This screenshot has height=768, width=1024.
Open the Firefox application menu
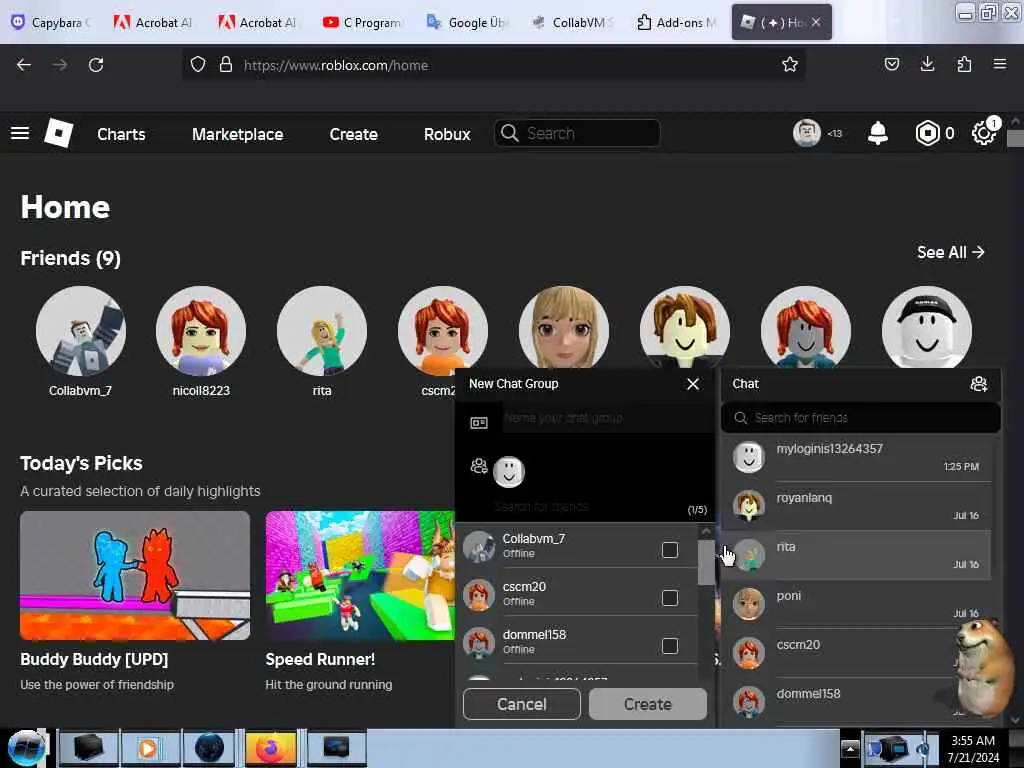[x=1000, y=64]
